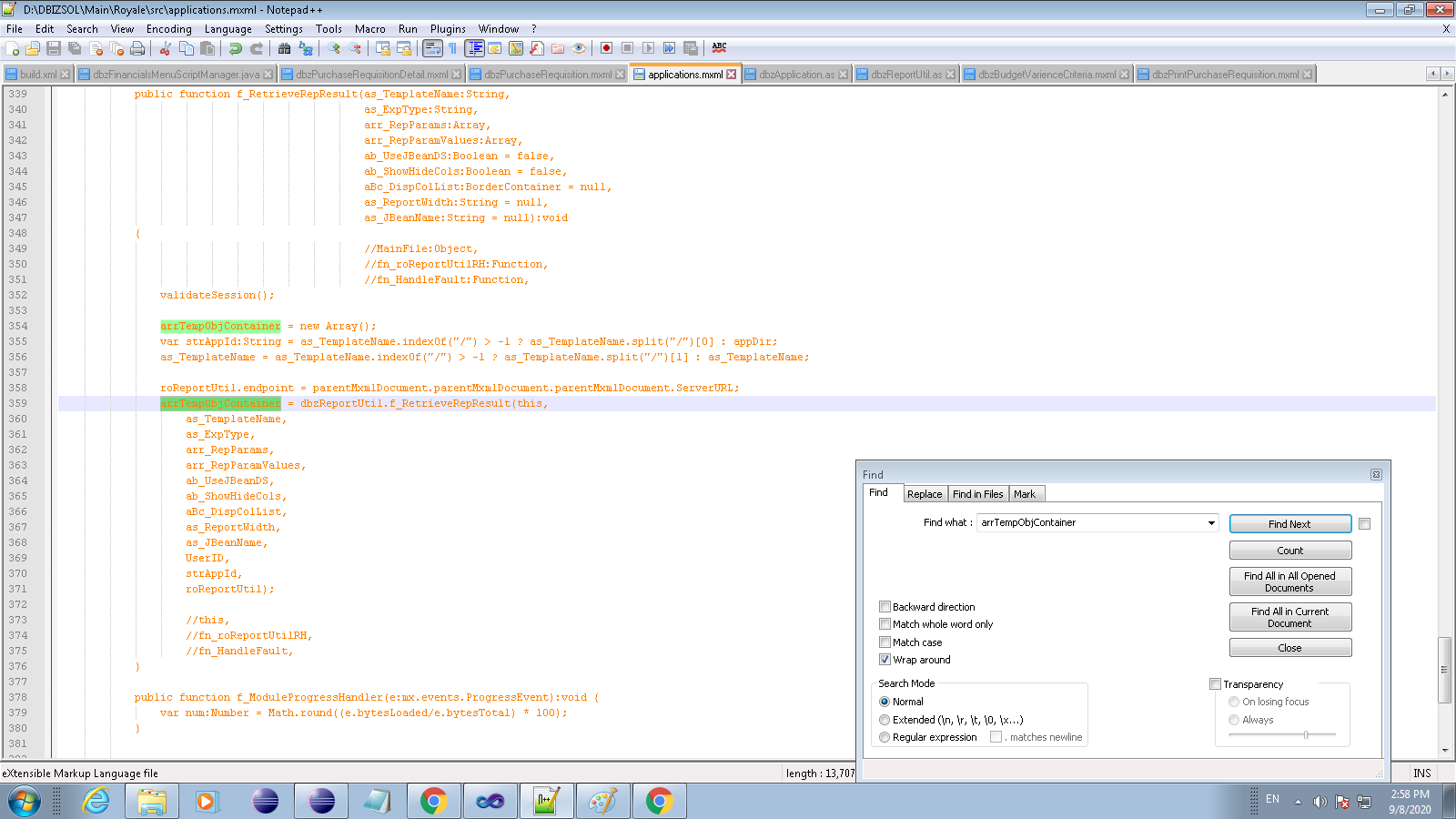Click Find All in Current Document

click(1289, 617)
